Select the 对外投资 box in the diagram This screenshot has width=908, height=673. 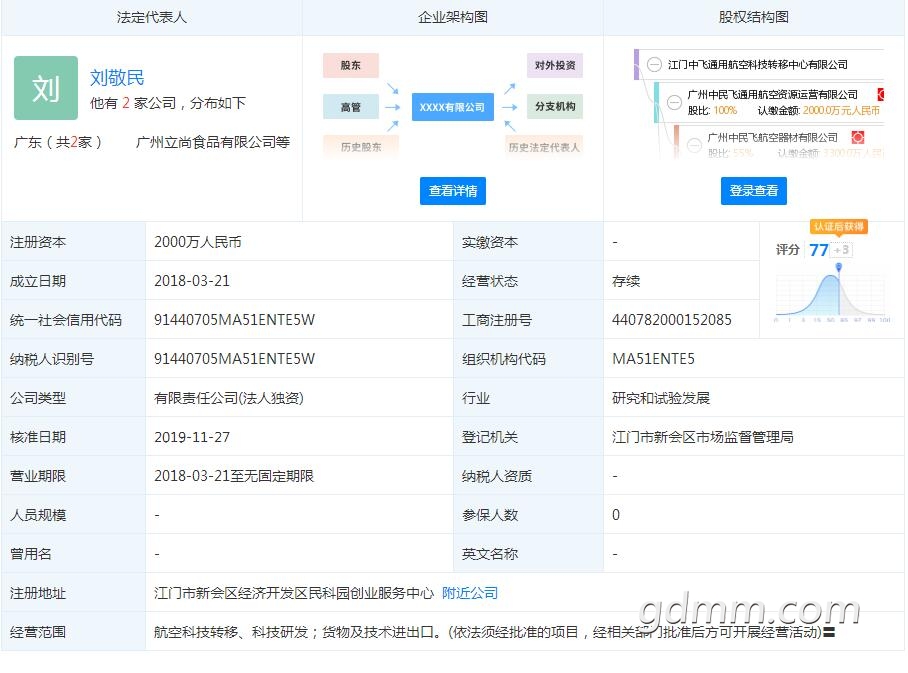point(555,65)
